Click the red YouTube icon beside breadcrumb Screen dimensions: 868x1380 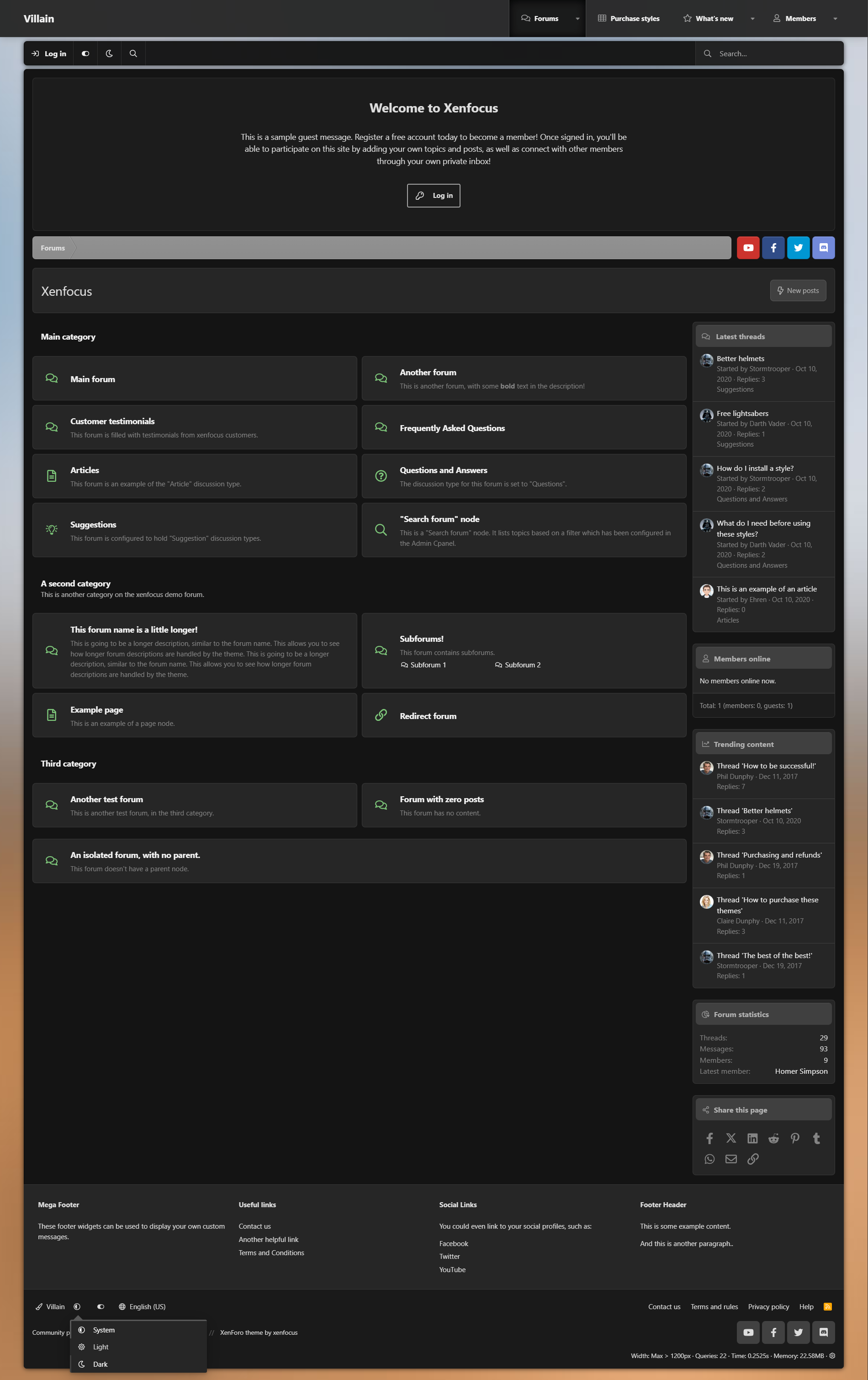(748, 248)
